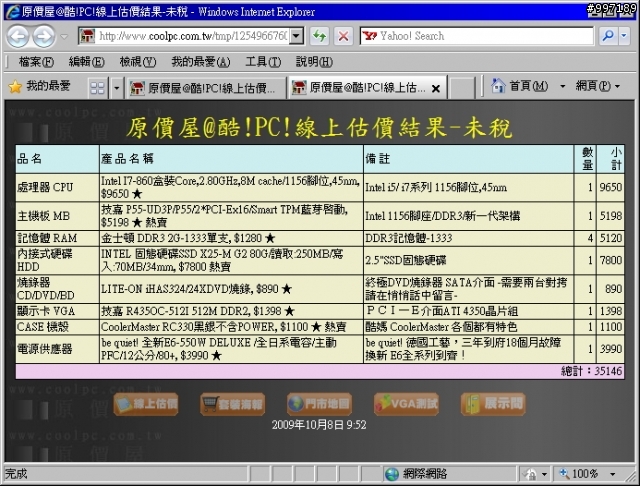Open the status bar security dropdown arrow
The height and width of the screenshot is (486, 640).
544,474
